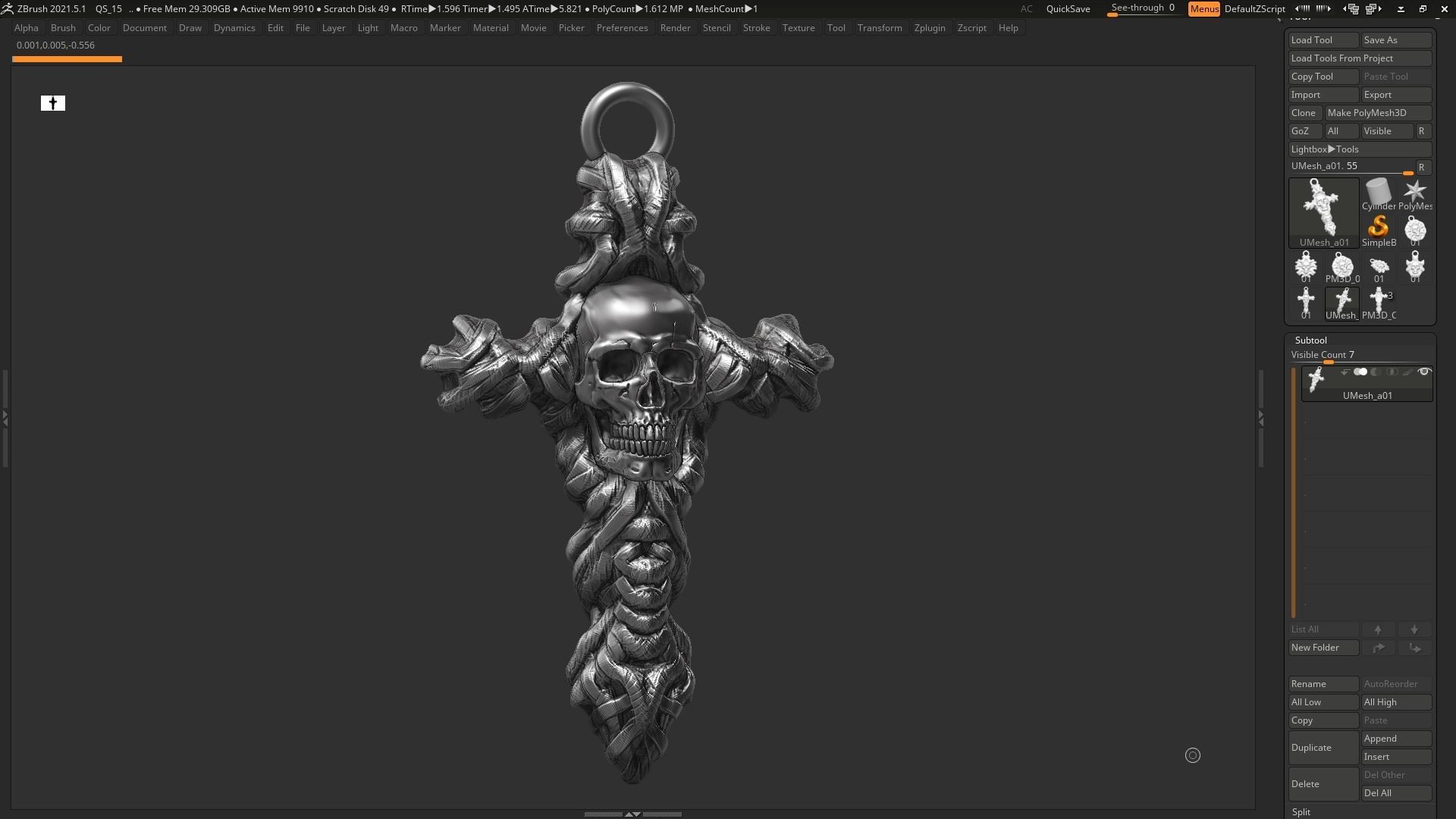Image resolution: width=1456 pixels, height=819 pixels.
Task: Click the left tray divider arrows
Action: click(x=5, y=418)
